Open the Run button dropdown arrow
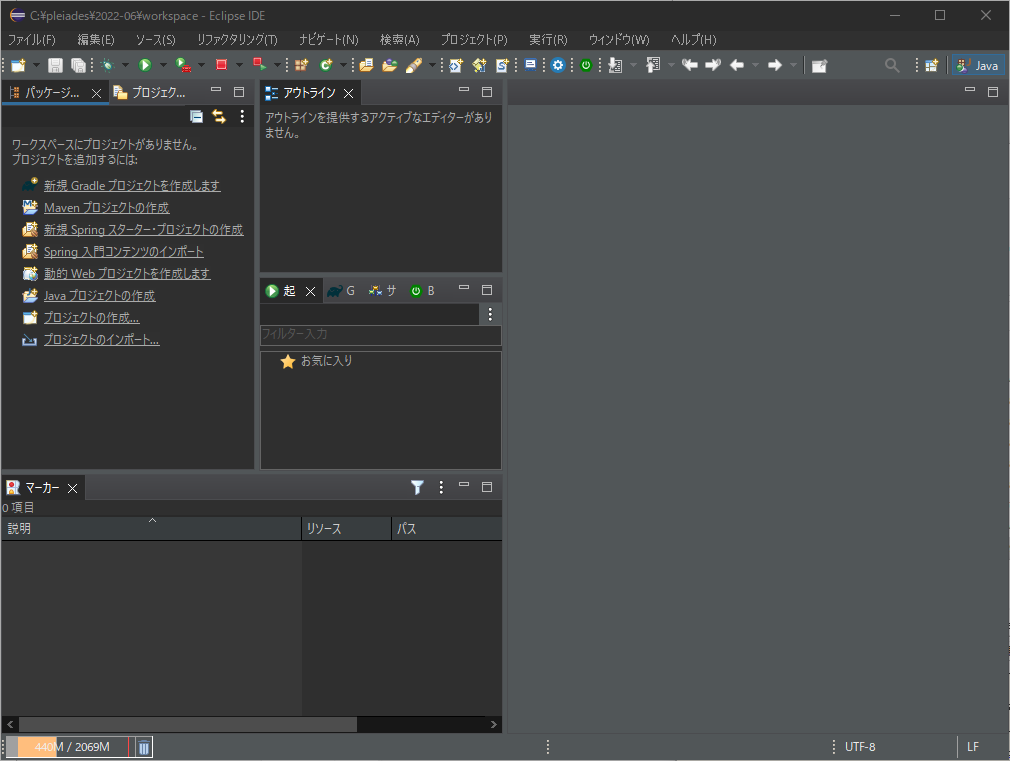The width and height of the screenshot is (1010, 761). click(162, 64)
